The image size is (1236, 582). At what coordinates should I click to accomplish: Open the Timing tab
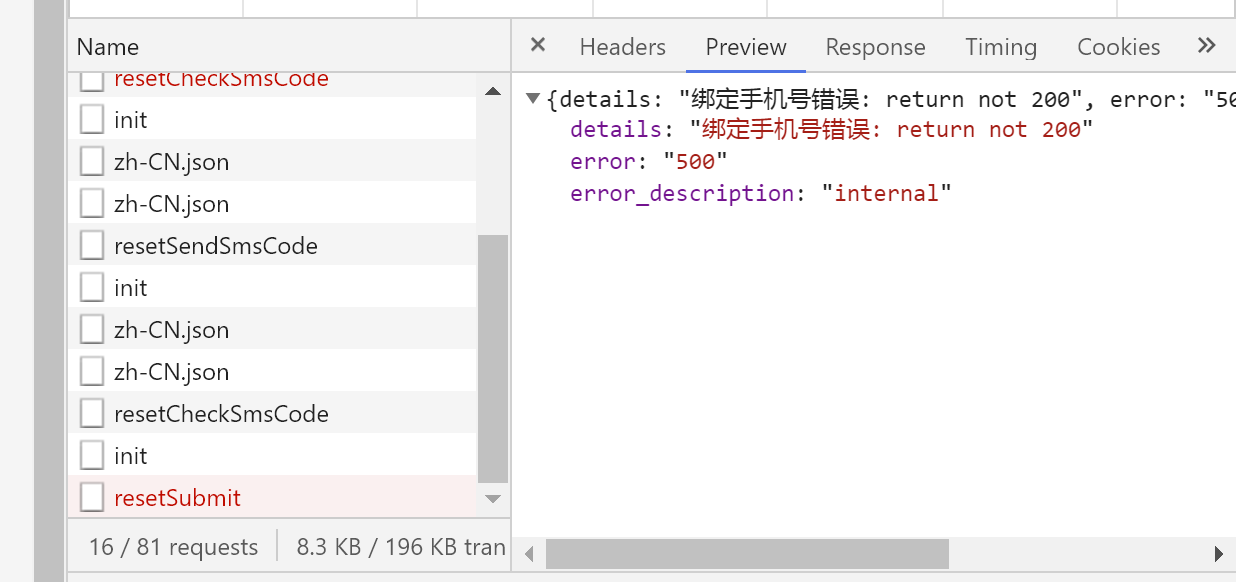pyautogui.click(x=1001, y=47)
